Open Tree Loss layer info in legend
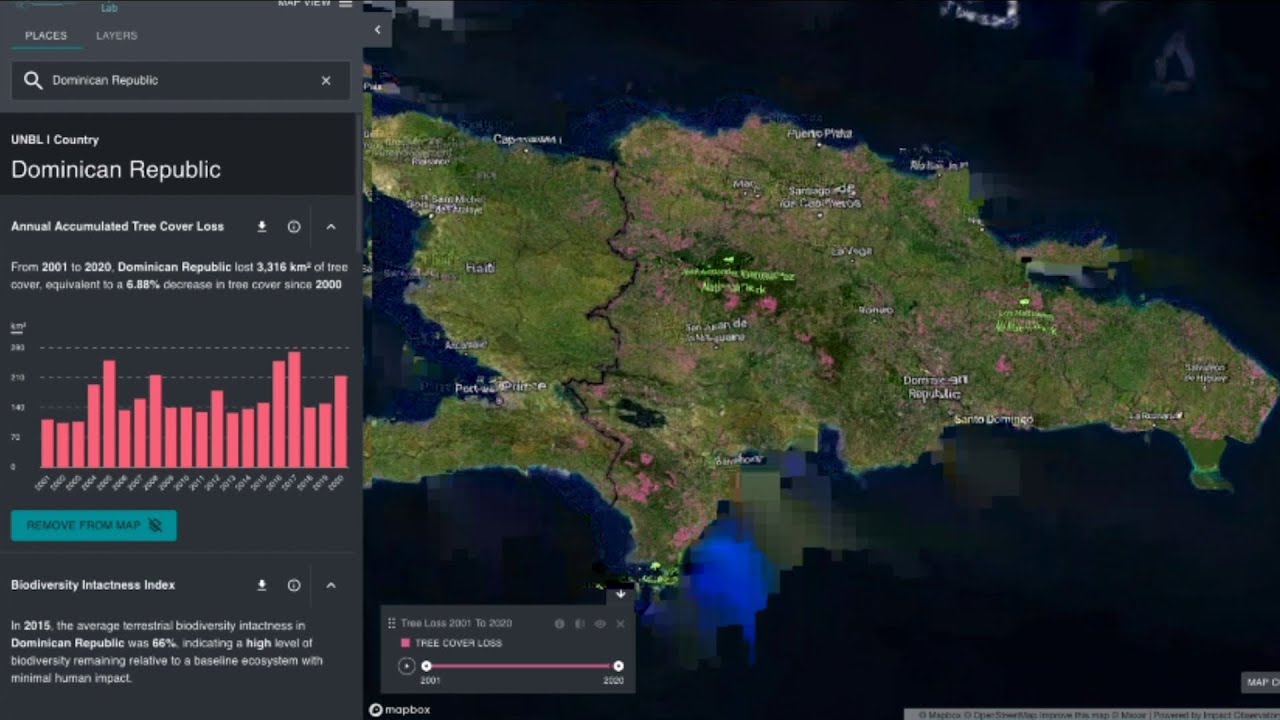 (x=560, y=623)
